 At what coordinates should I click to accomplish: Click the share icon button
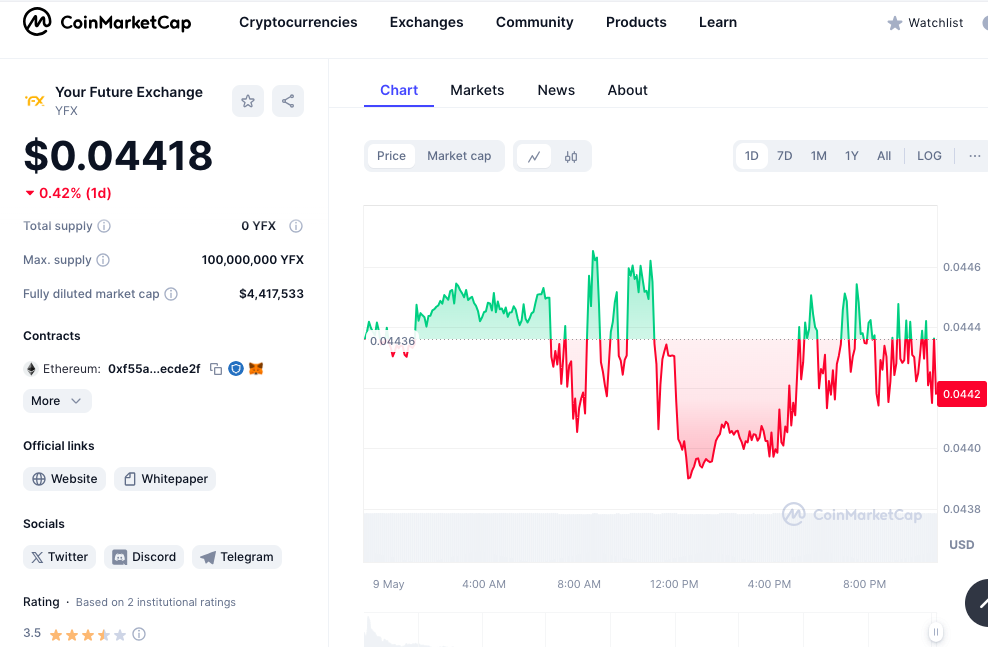(x=288, y=101)
